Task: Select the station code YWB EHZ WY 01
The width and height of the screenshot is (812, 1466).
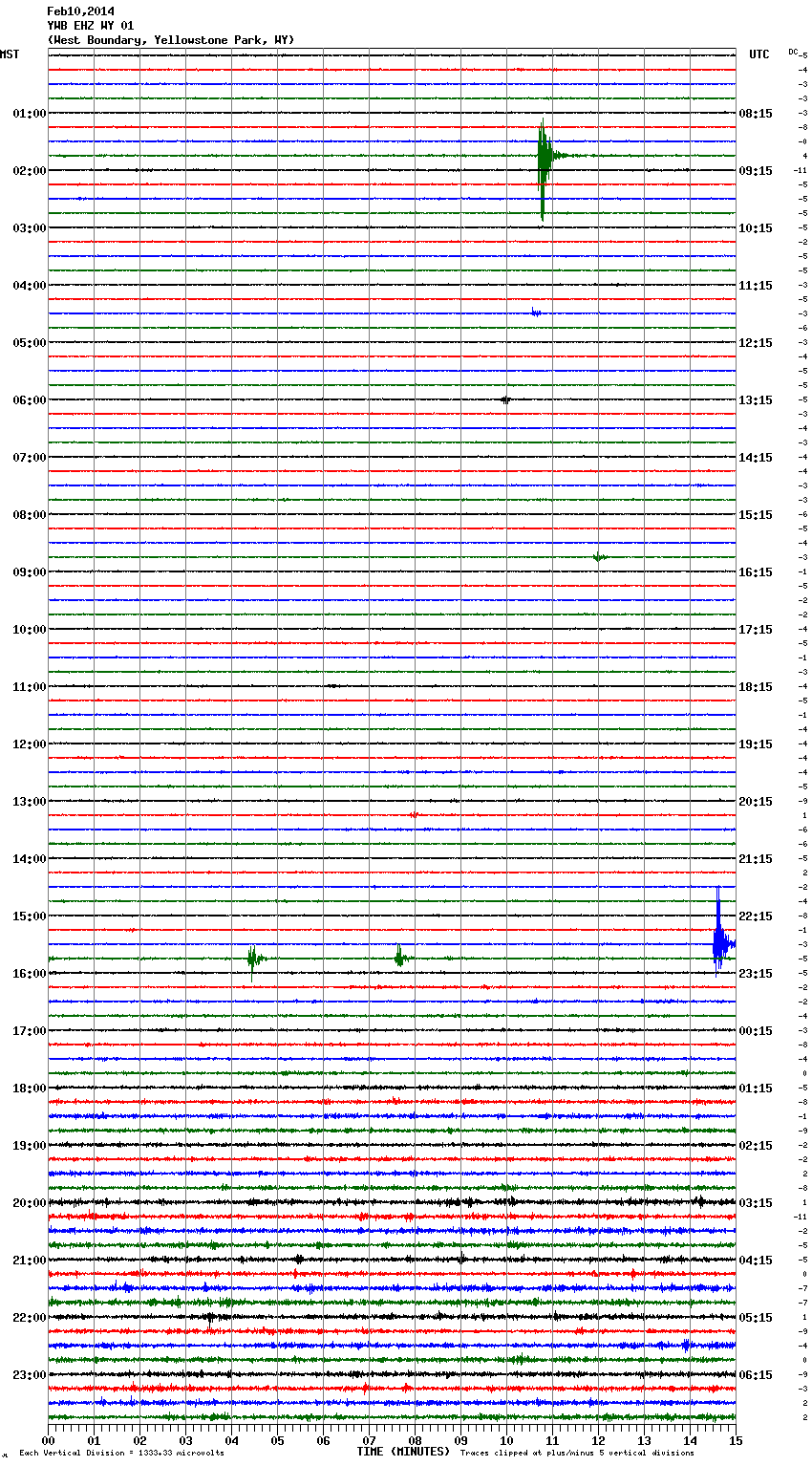Action: click(x=91, y=26)
